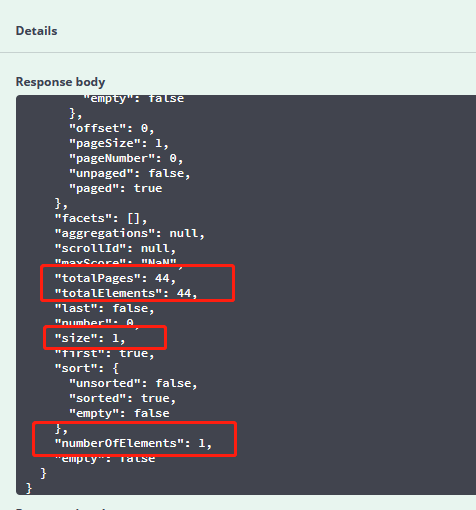Select the "facets": [] line
The width and height of the screenshot is (476, 510).
pyautogui.click(x=101, y=218)
